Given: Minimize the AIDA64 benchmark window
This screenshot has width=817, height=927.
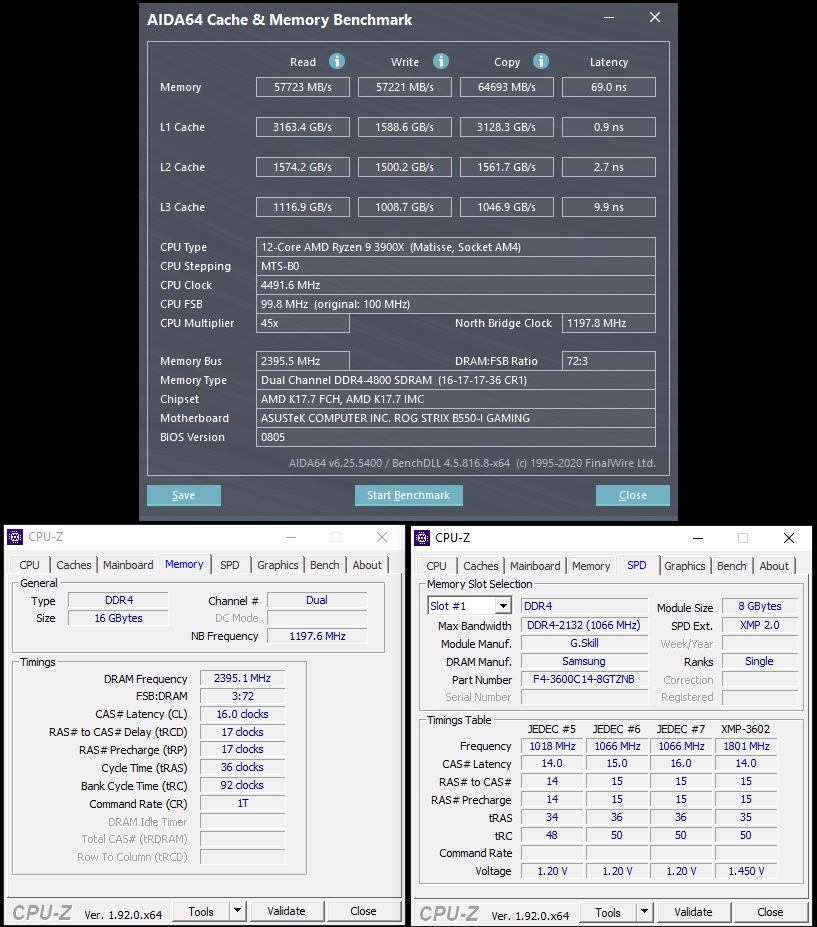Looking at the screenshot, I should [x=609, y=18].
